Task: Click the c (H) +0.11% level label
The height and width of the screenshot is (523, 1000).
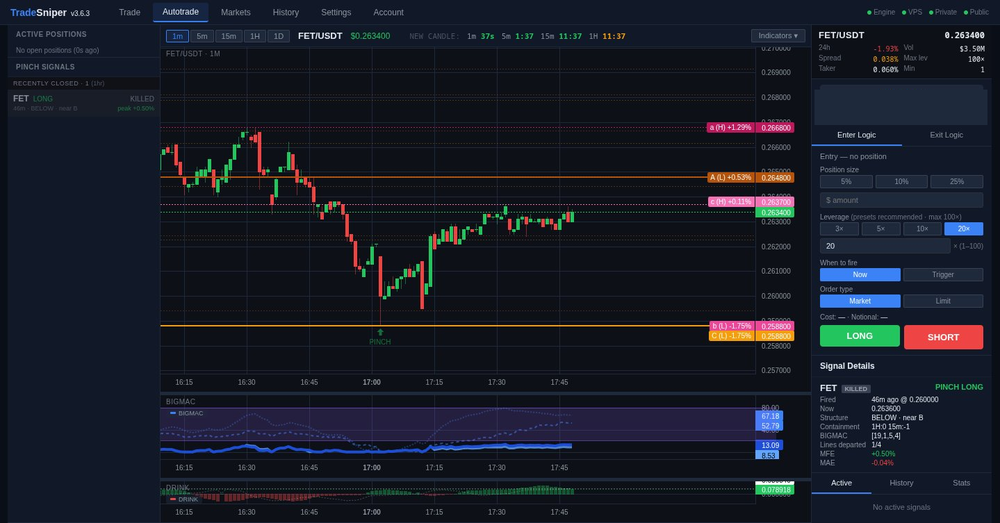Action: coord(732,202)
